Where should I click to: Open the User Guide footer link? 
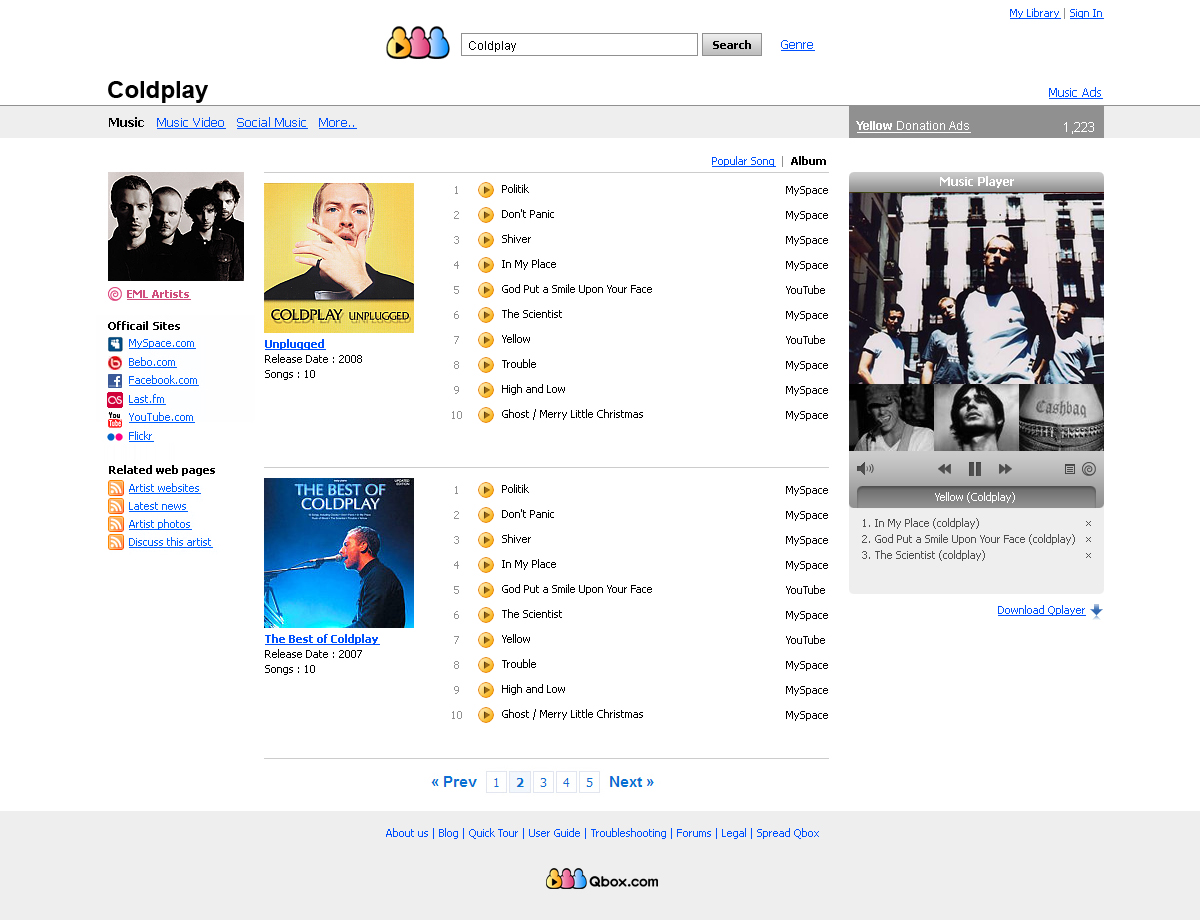554,833
